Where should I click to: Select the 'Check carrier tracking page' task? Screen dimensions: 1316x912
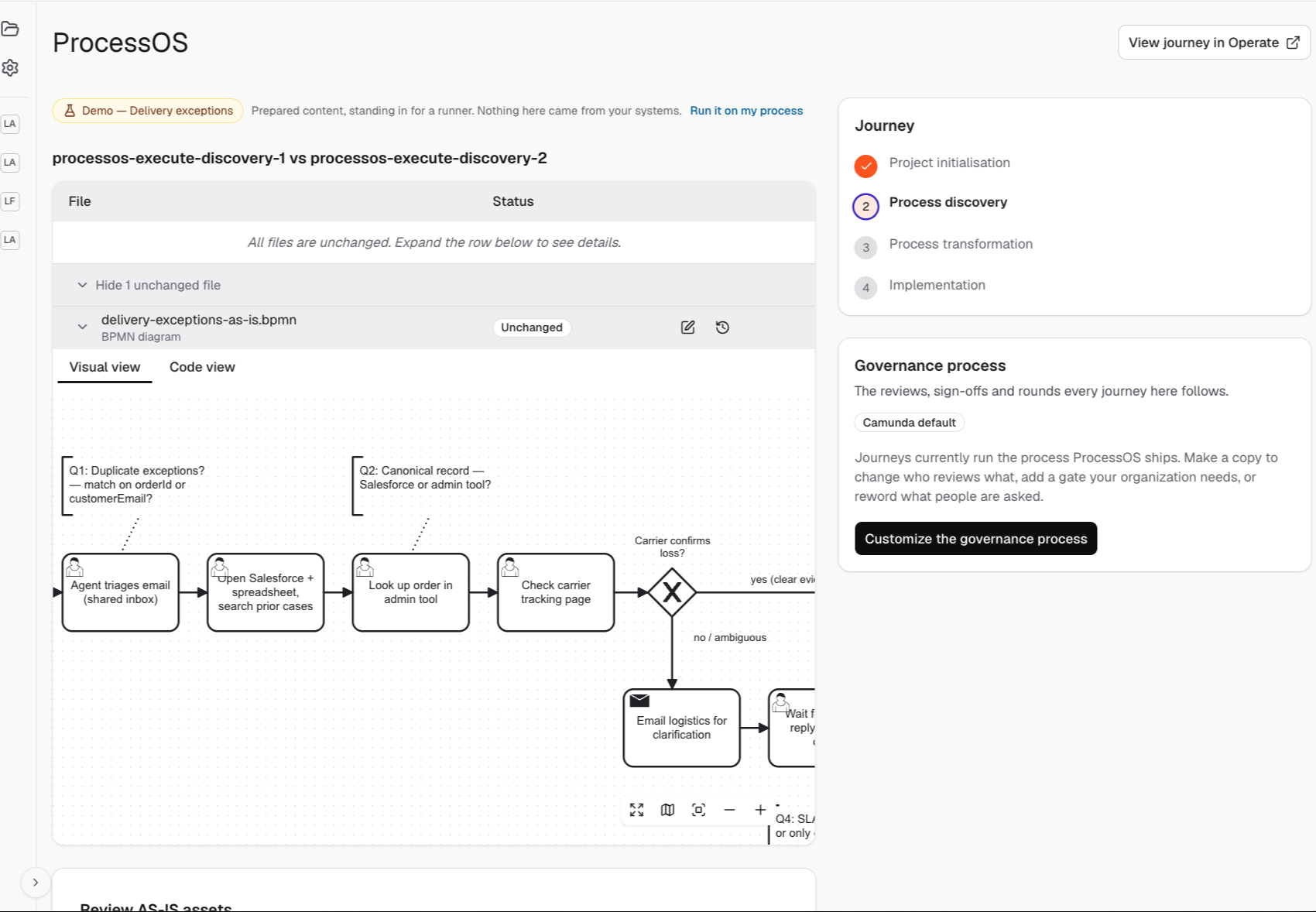tap(556, 592)
